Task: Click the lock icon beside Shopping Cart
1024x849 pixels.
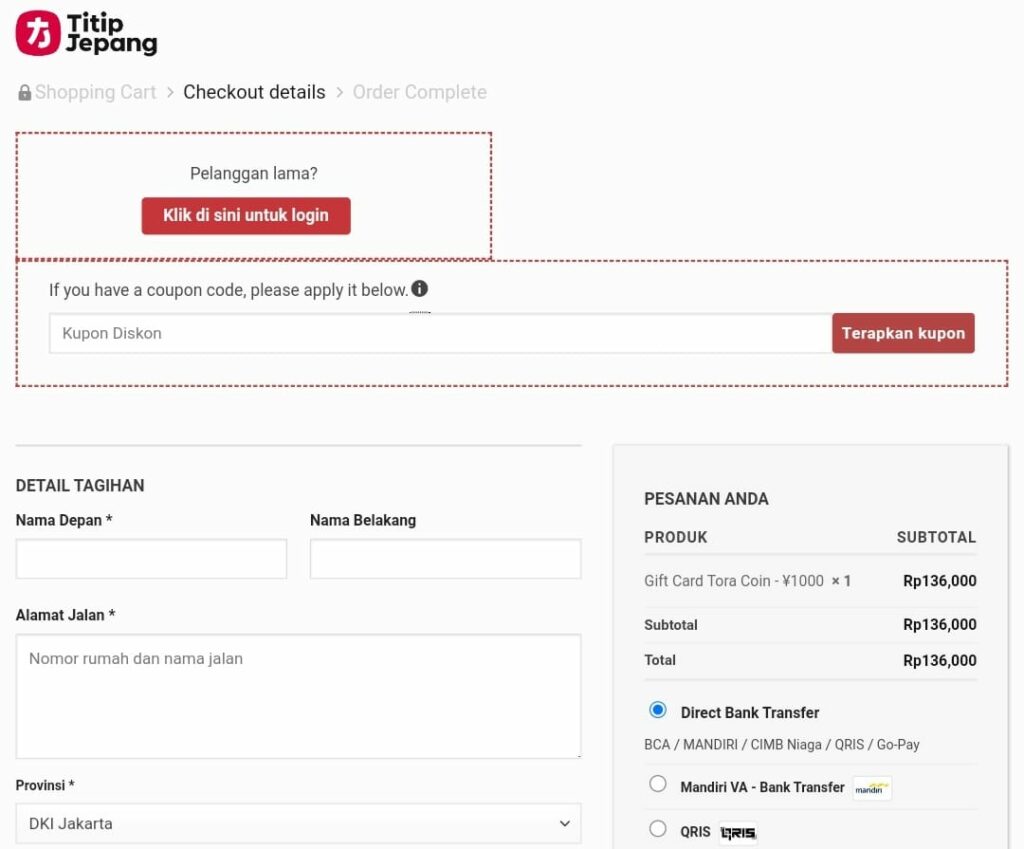Action: (24, 93)
